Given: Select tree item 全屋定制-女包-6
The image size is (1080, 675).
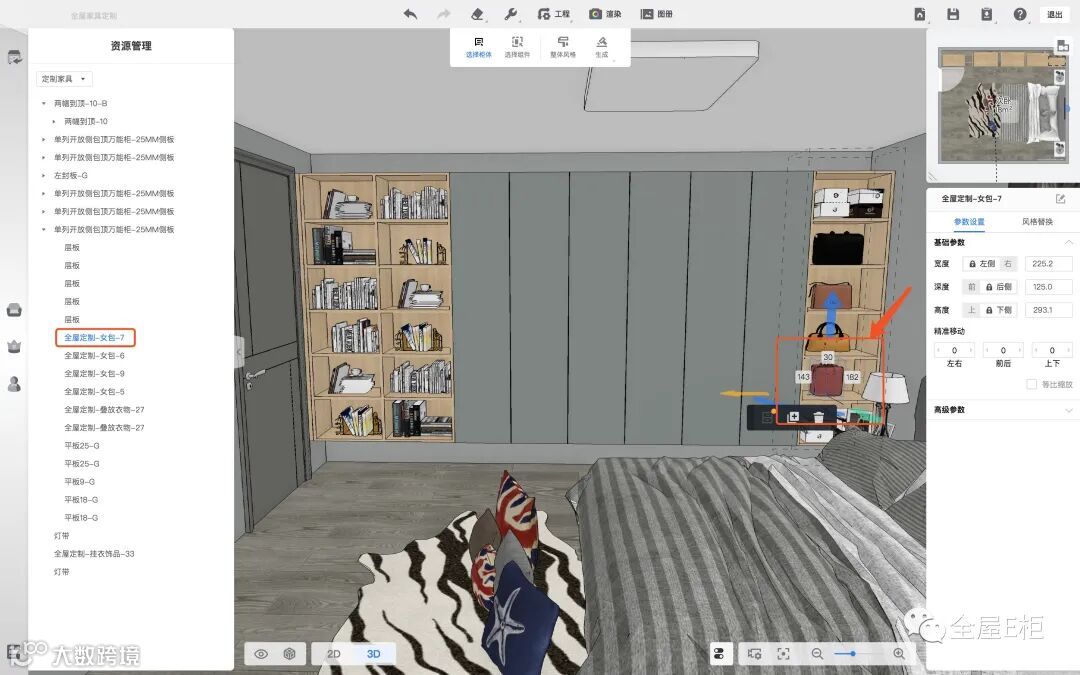Looking at the screenshot, I should click(x=94, y=355).
